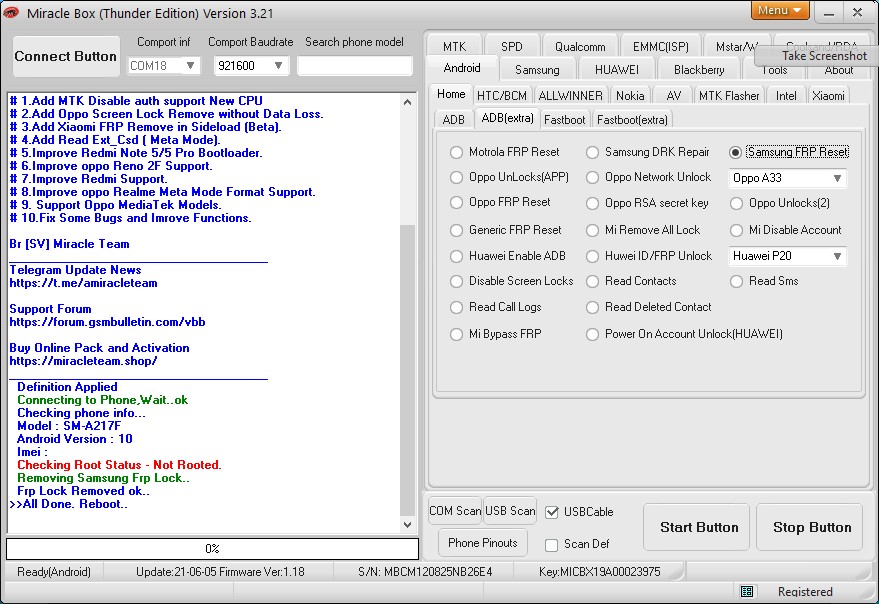Click the https://t.me/amiracleteam link

(x=84, y=283)
